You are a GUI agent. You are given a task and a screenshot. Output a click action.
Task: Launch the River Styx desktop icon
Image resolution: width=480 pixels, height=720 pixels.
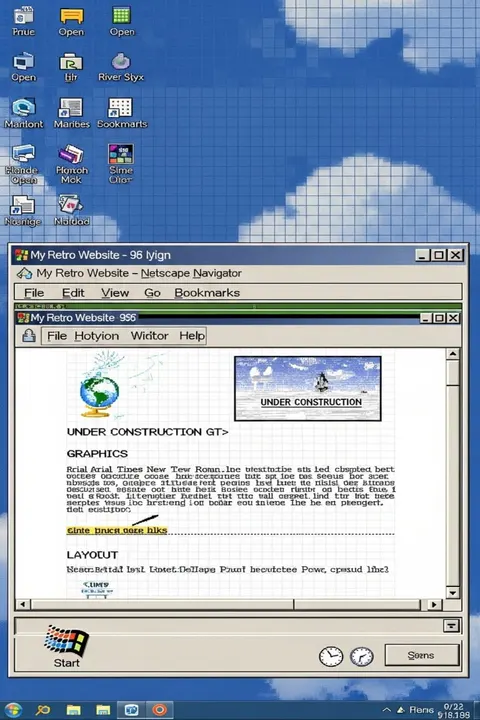(121, 67)
